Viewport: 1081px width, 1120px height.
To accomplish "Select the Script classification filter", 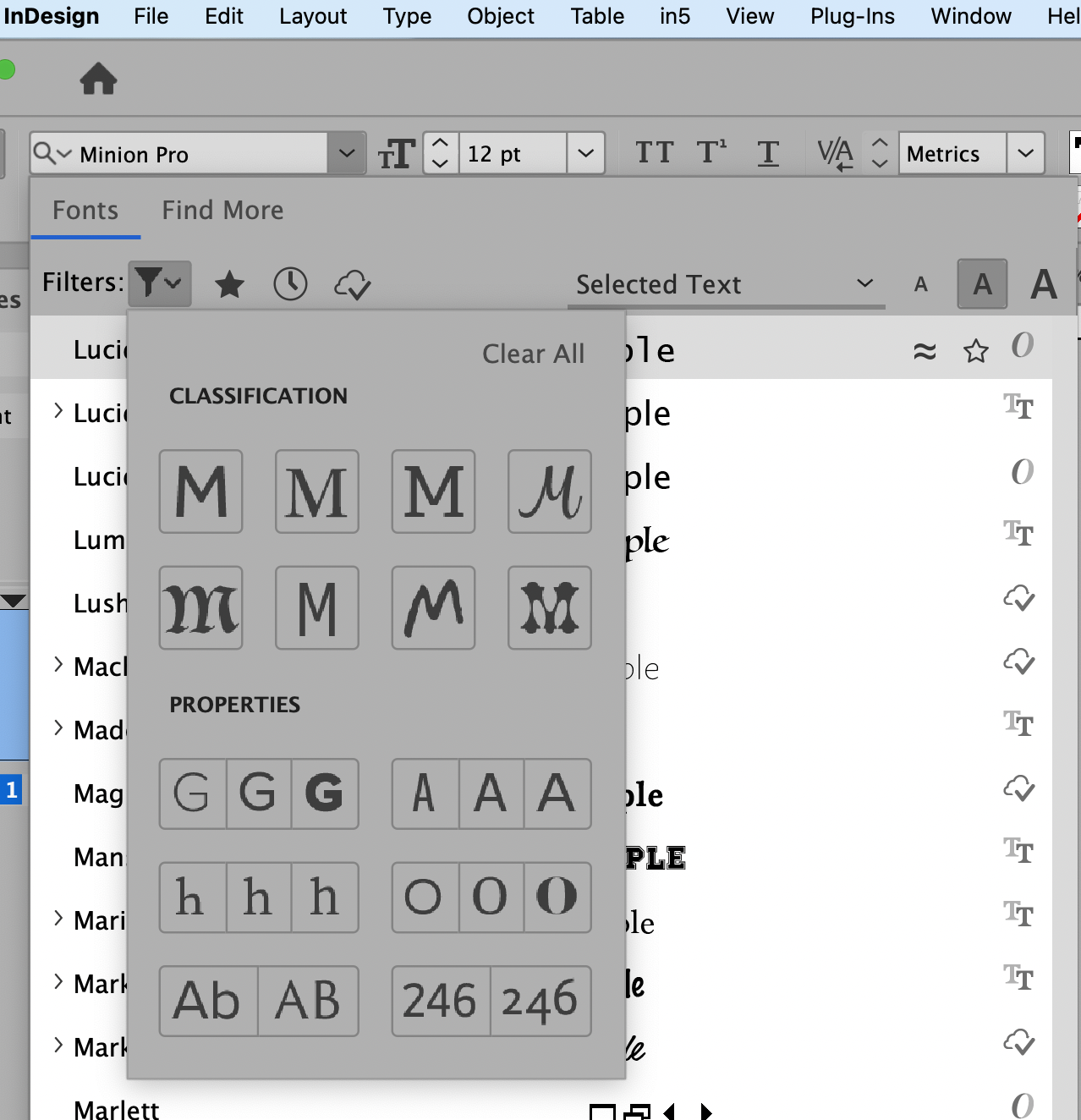I will (x=550, y=491).
